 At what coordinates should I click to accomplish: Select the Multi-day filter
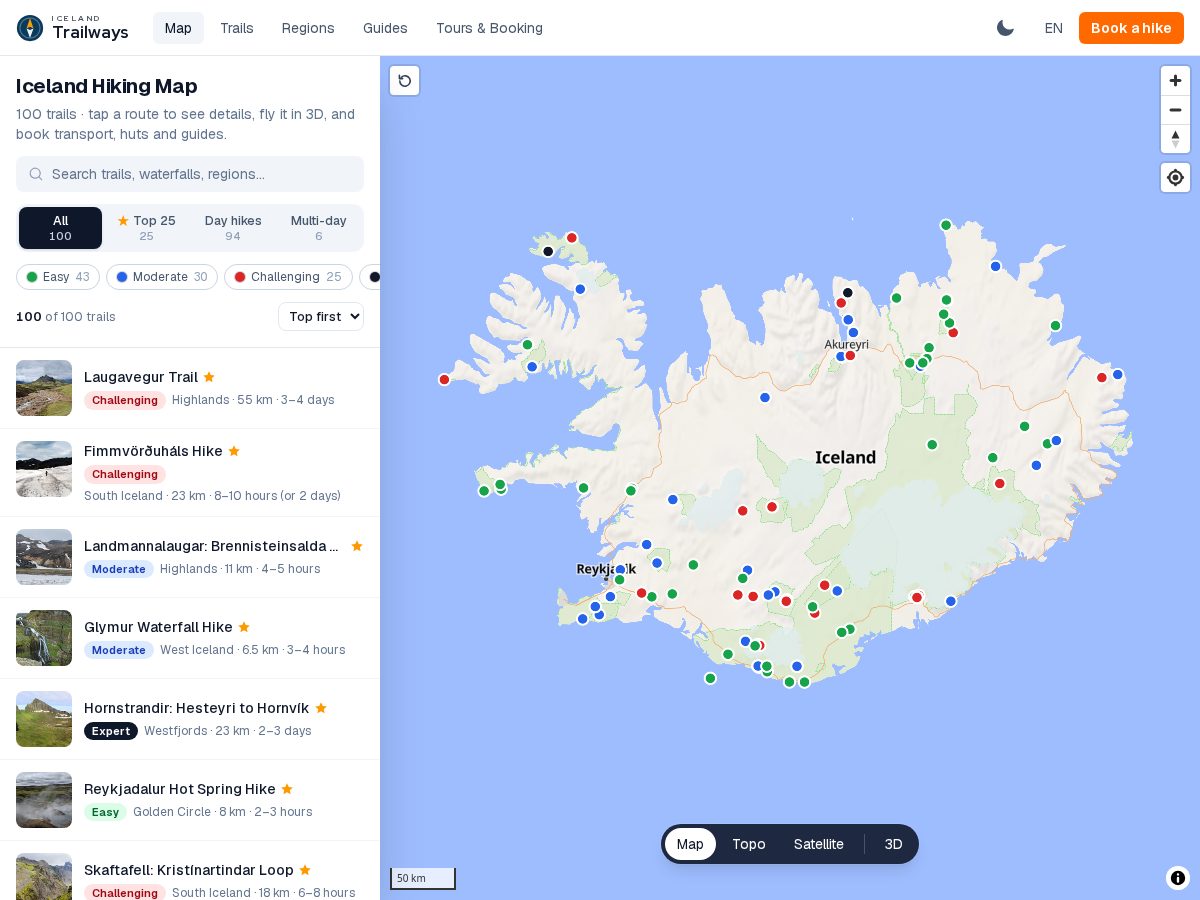319,228
